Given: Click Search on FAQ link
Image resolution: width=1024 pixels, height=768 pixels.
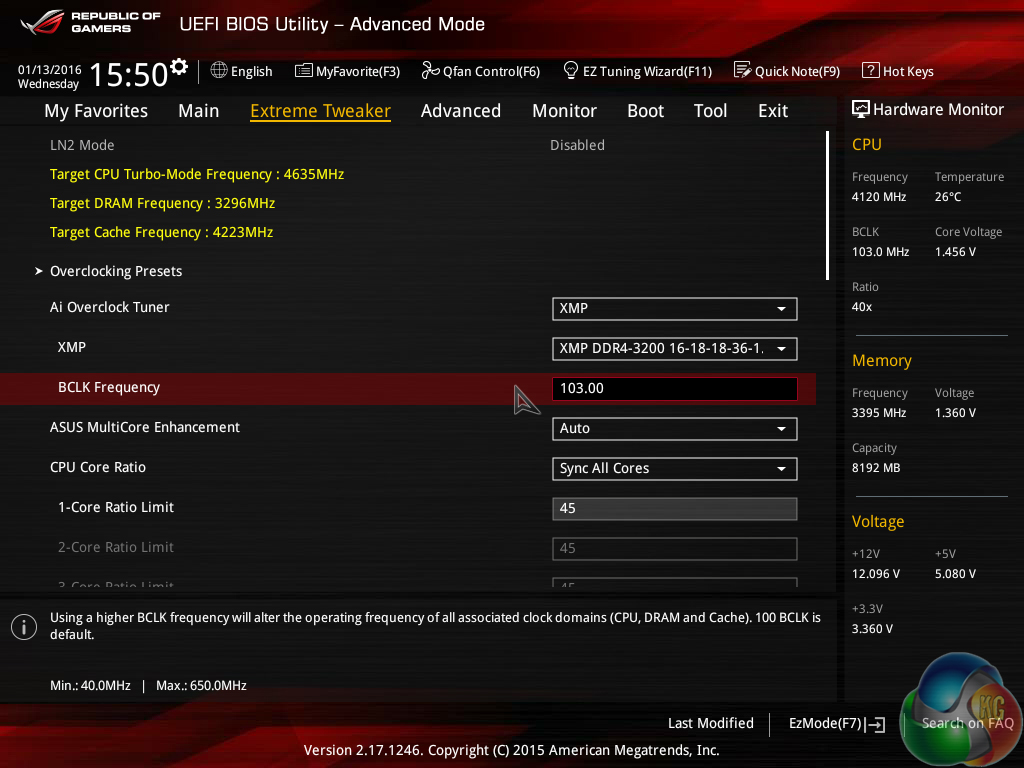Looking at the screenshot, I should point(967,723).
